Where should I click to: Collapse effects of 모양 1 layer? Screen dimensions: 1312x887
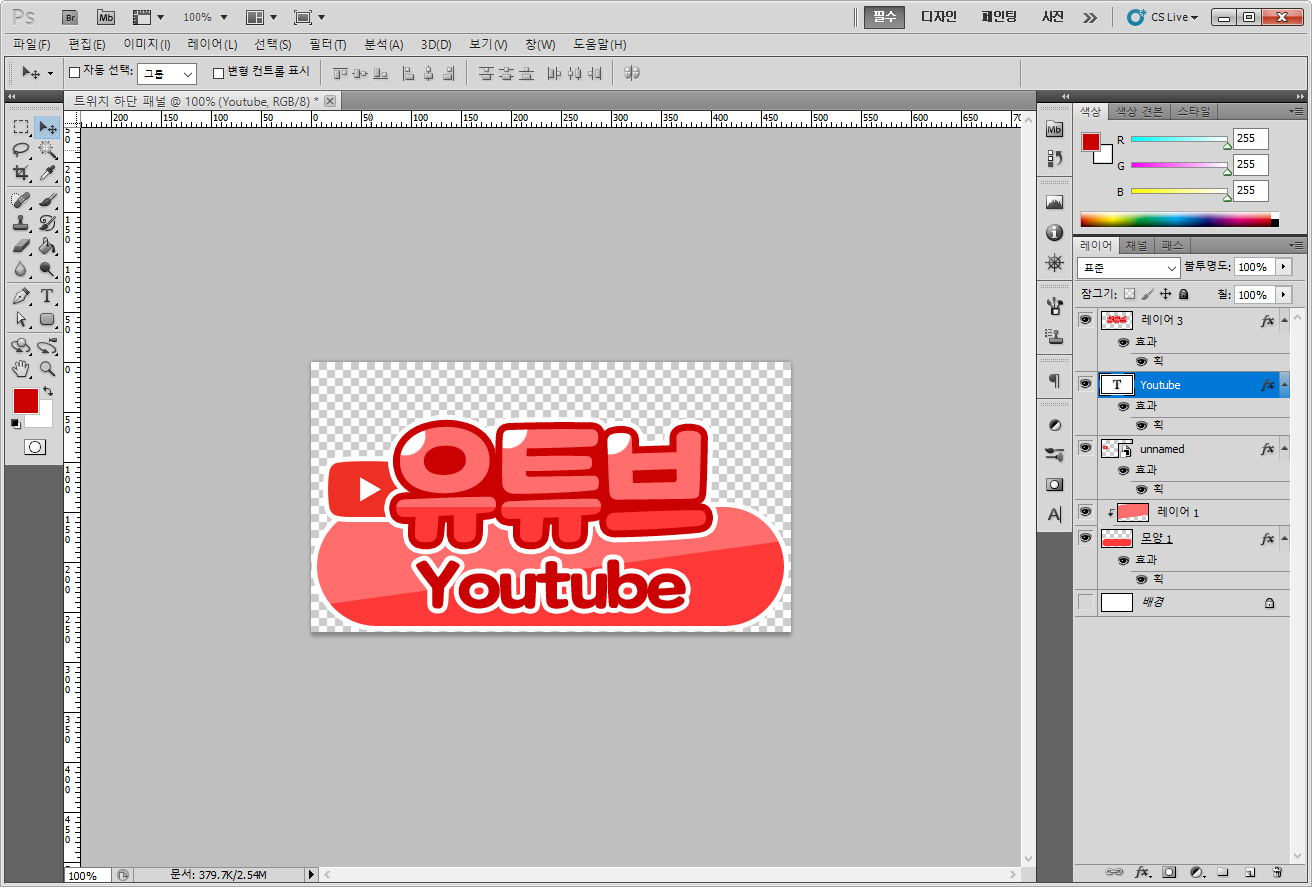click(1284, 539)
